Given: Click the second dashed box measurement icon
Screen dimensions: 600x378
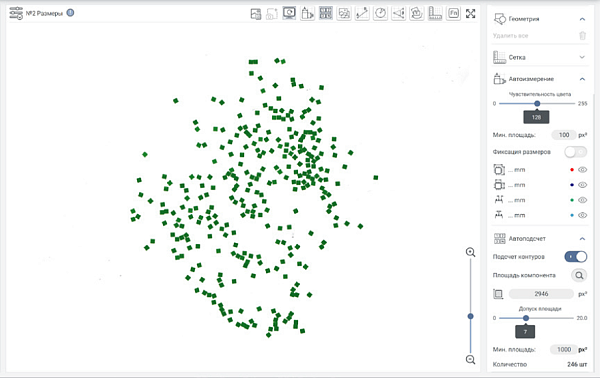Looking at the screenshot, I should pyautogui.click(x=499, y=185).
